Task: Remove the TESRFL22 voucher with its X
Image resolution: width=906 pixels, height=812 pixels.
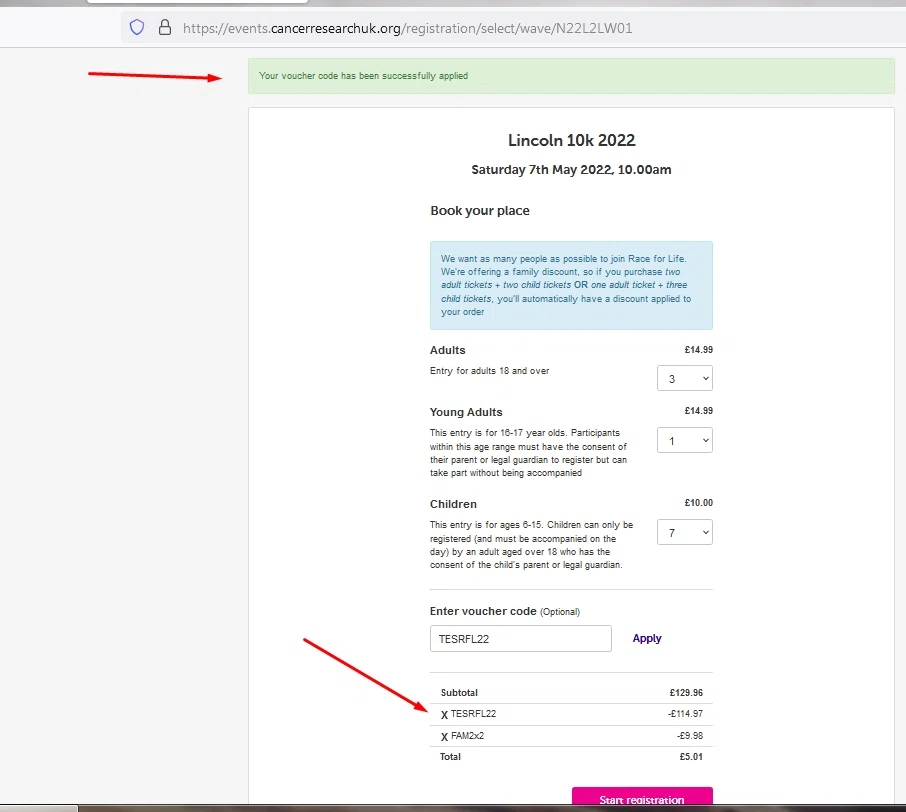Action: pyautogui.click(x=444, y=715)
